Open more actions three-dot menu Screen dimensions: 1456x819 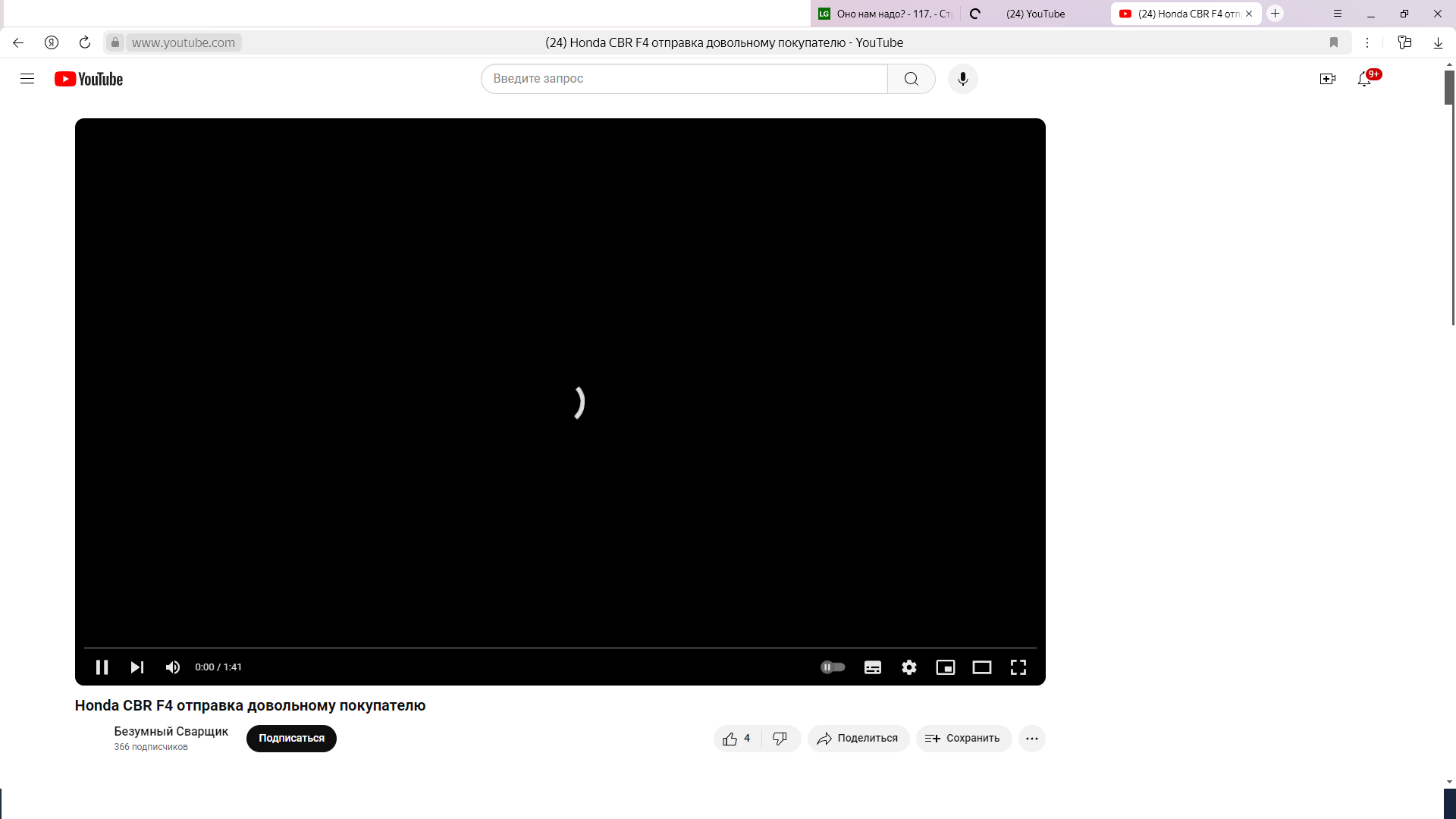click(1032, 739)
